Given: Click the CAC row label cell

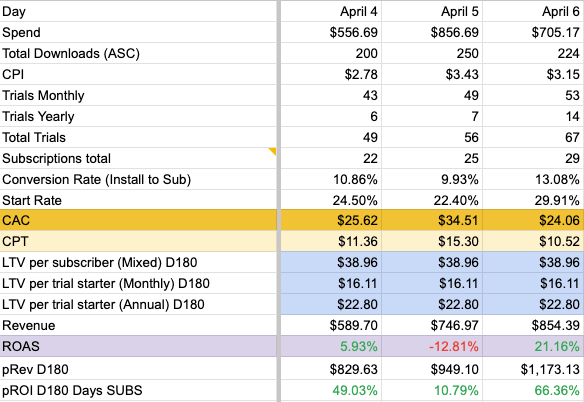Looking at the screenshot, I should [x=138, y=220].
